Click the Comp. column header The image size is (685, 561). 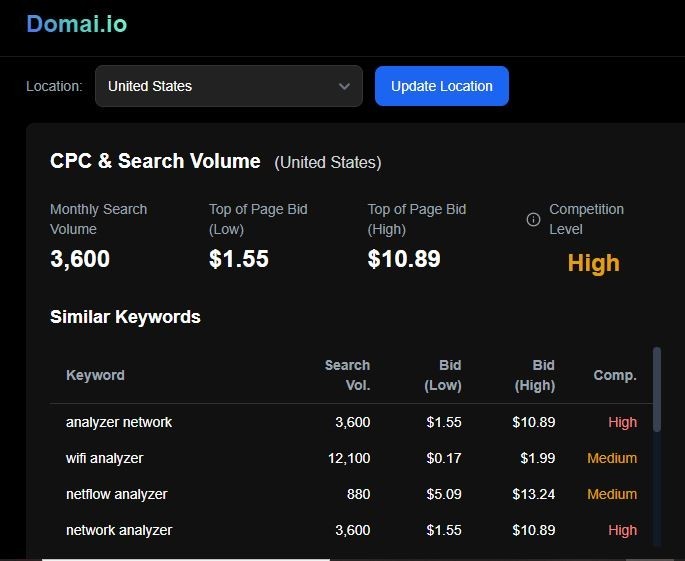coord(615,375)
